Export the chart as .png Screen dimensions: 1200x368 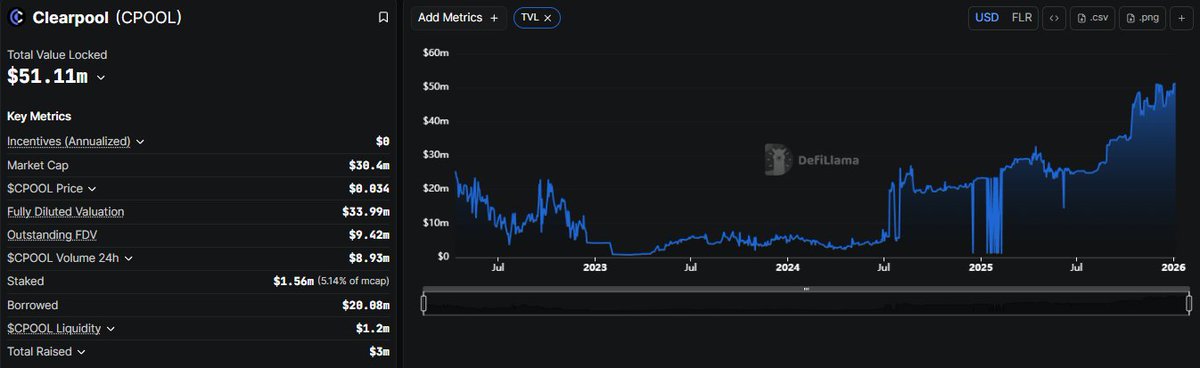1142,17
